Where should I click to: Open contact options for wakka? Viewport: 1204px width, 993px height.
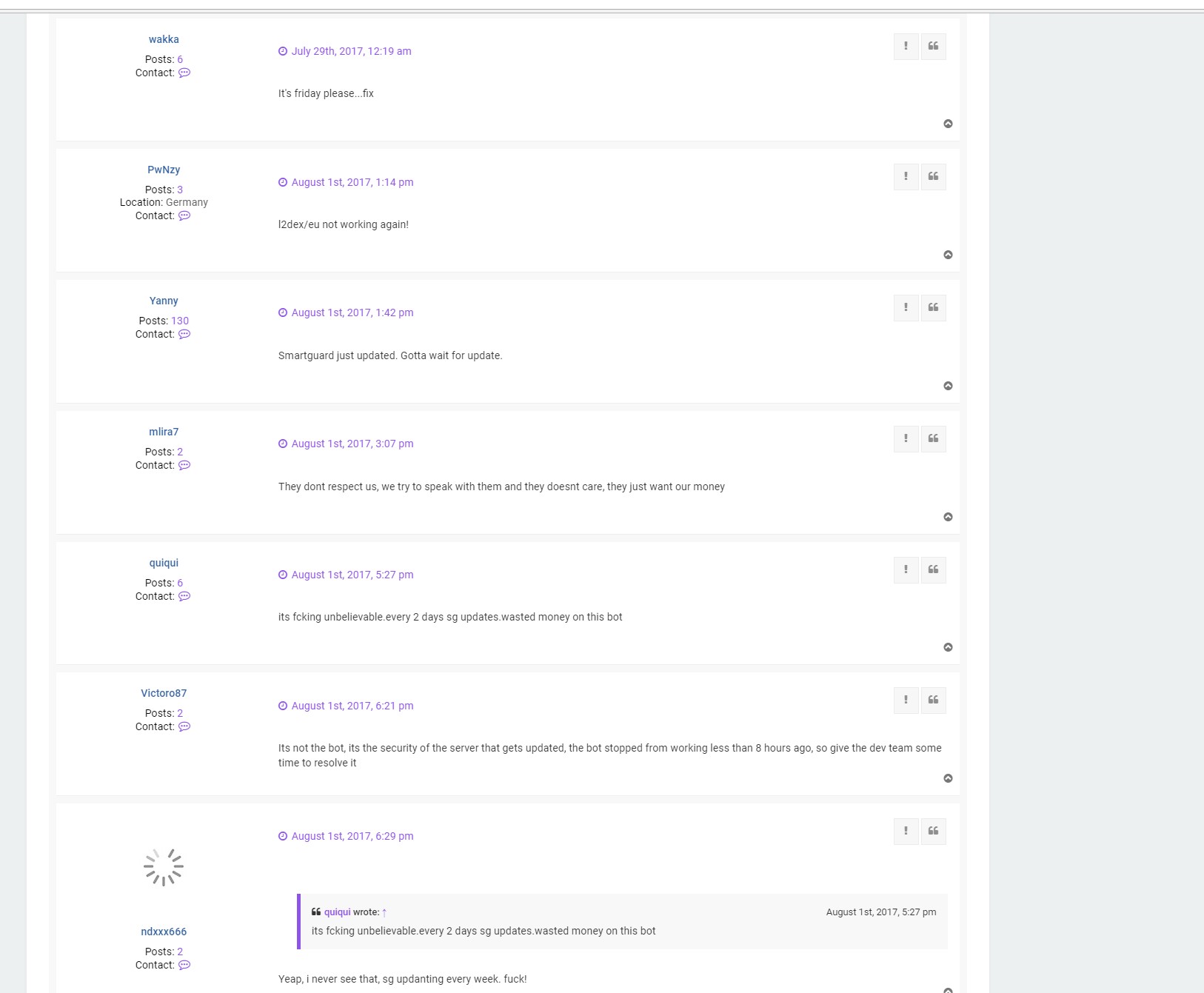(184, 73)
